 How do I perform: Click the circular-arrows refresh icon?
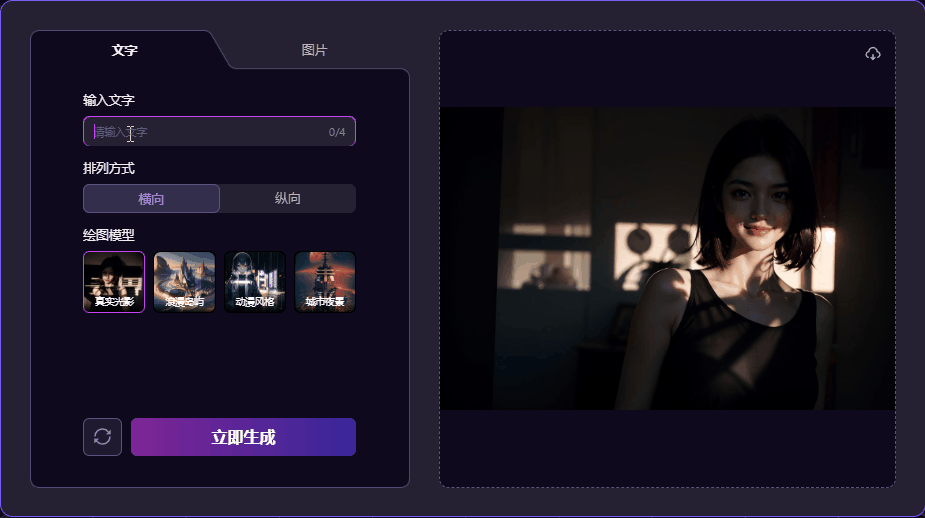102,437
